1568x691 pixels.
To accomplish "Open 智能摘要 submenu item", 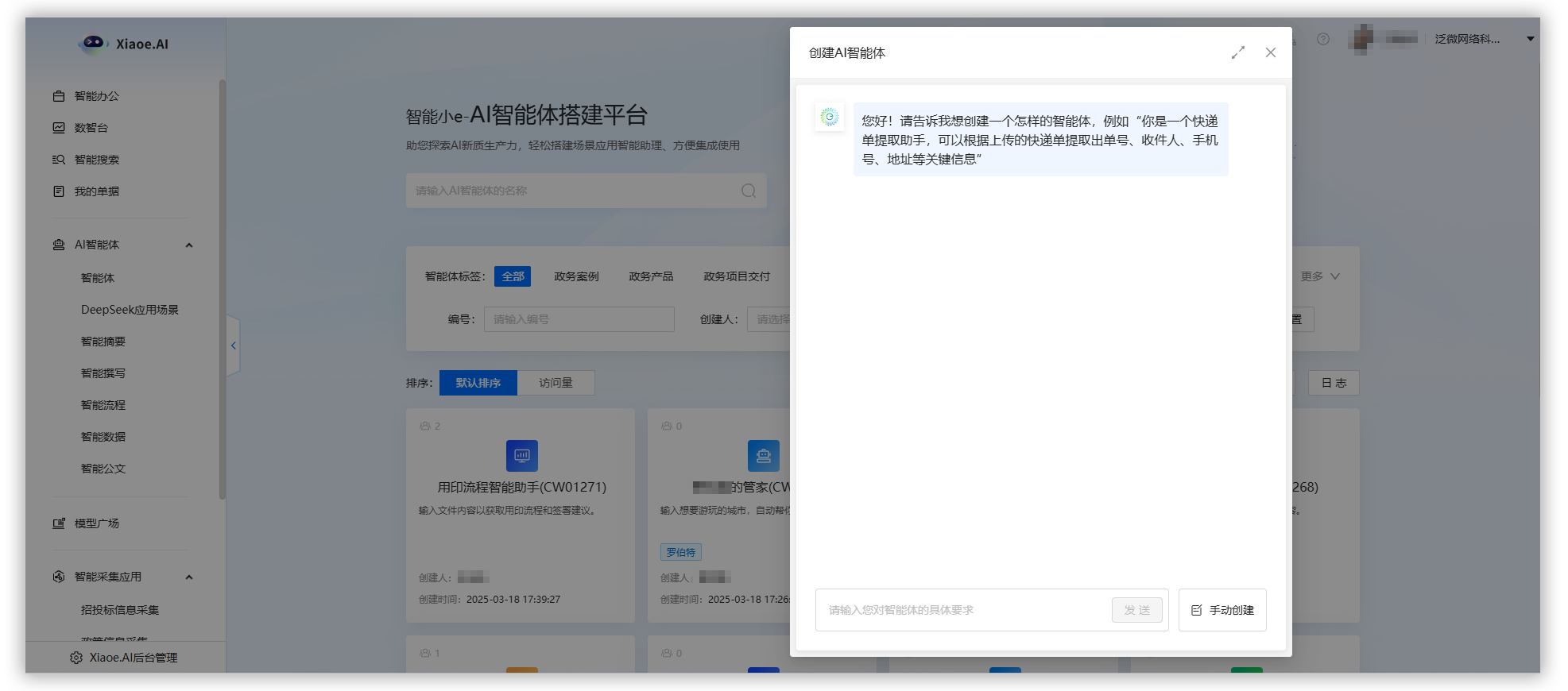I will tap(103, 342).
